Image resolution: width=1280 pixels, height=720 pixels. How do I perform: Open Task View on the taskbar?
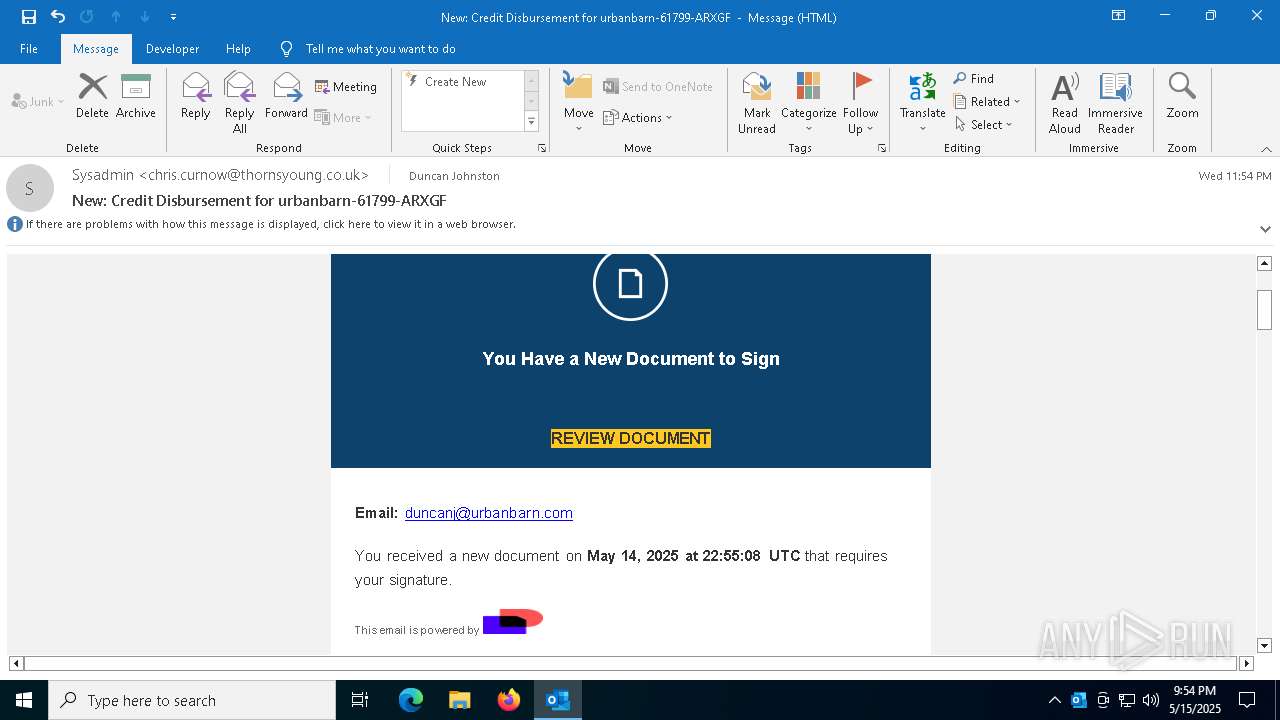(360, 700)
